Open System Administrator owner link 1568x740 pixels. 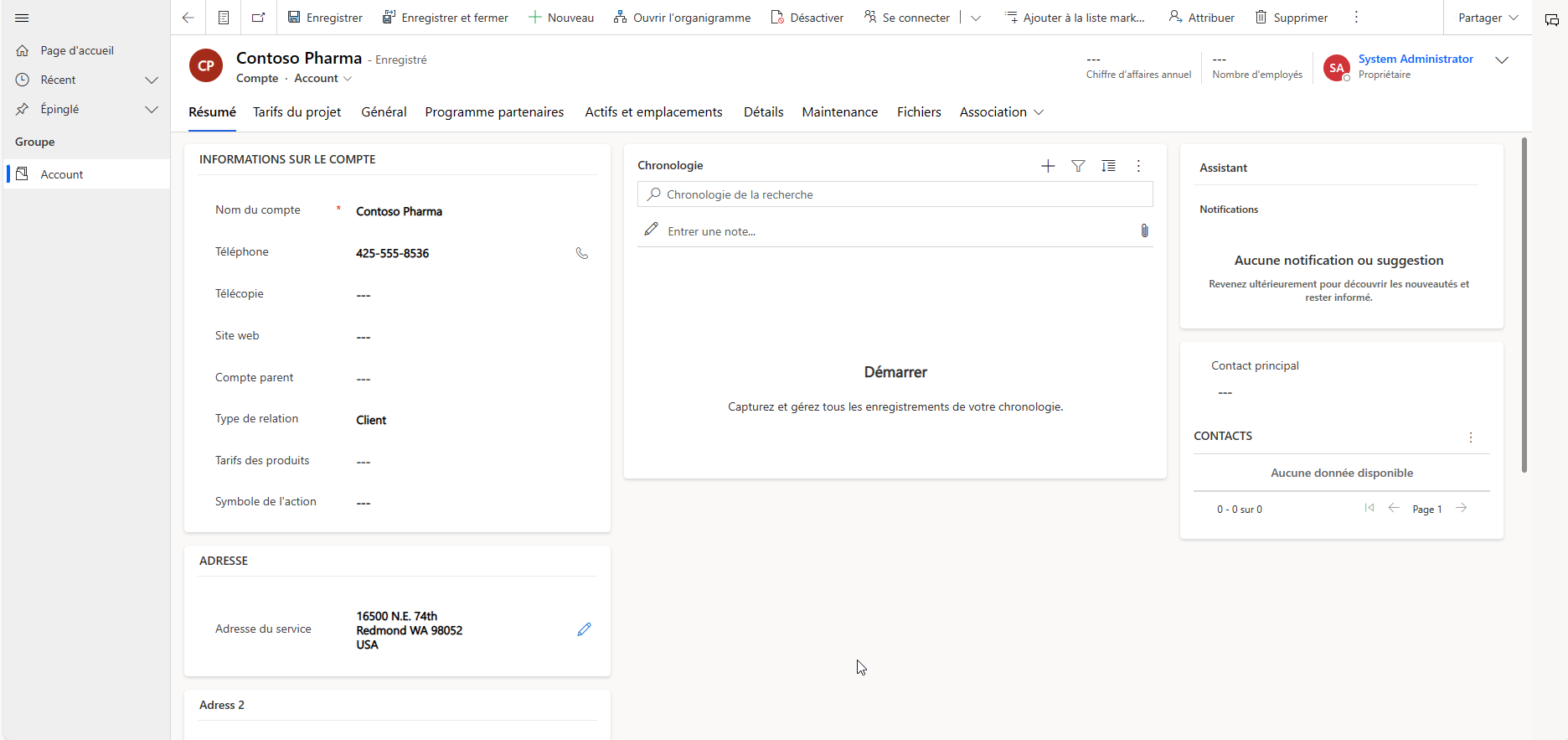[1416, 59]
